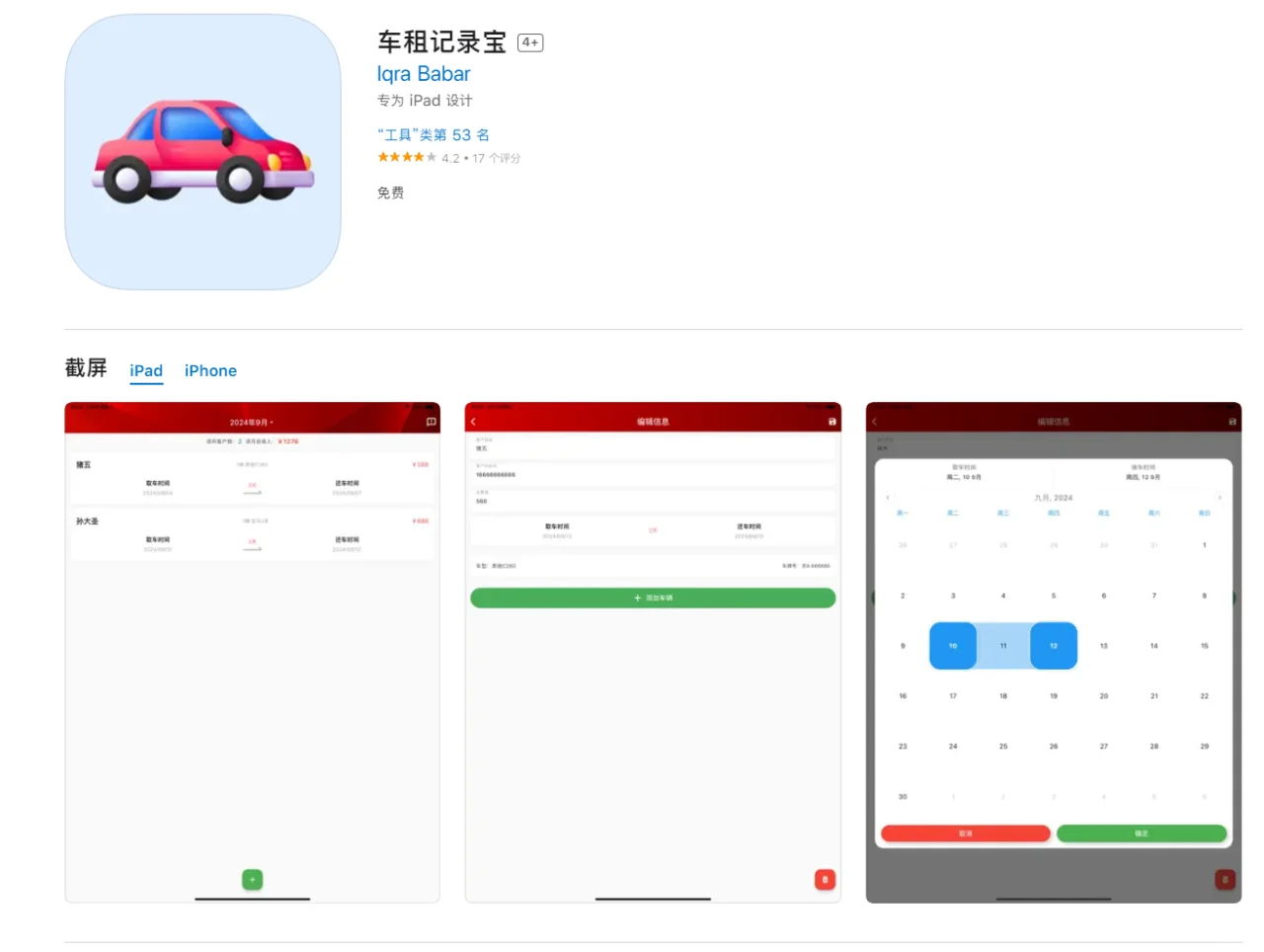
Task: Tap the green 添加车辆 button
Action: pos(652,597)
